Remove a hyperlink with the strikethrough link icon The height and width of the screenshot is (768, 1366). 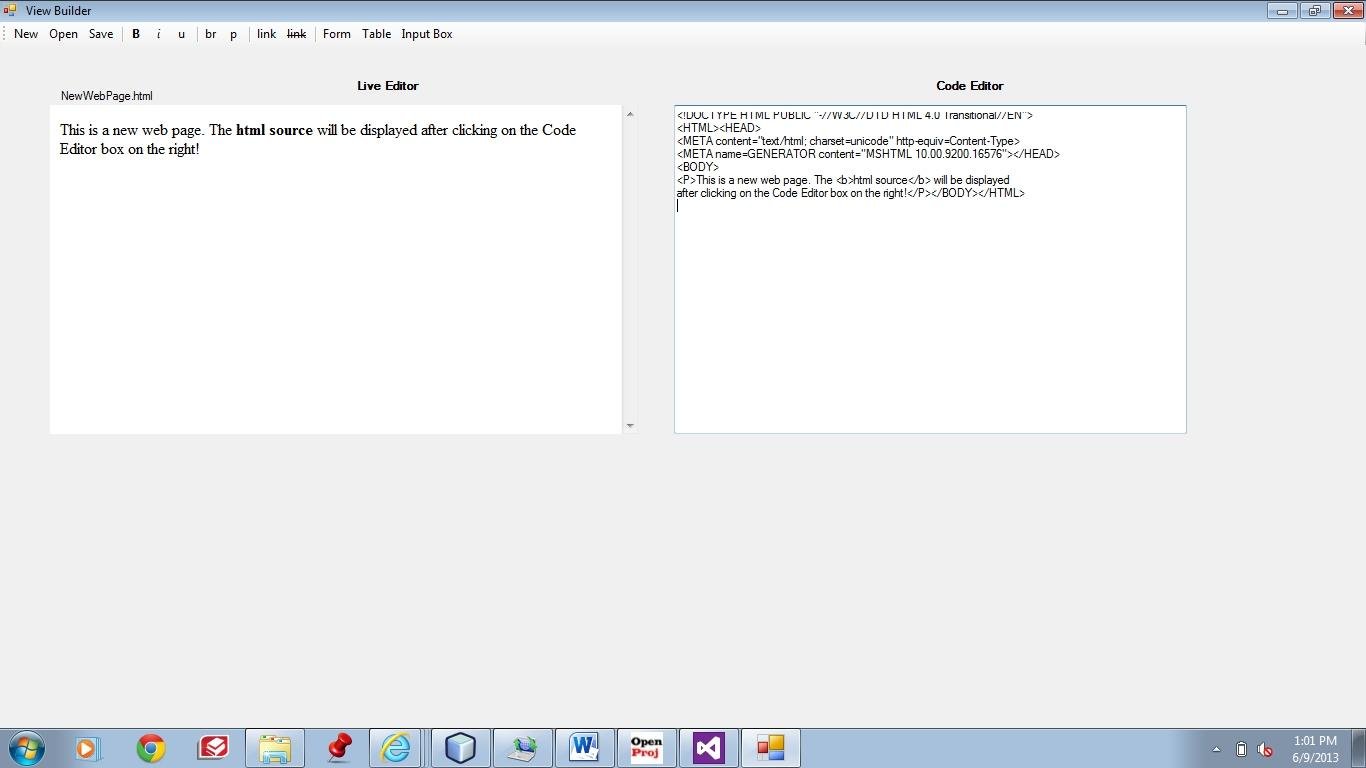click(296, 33)
